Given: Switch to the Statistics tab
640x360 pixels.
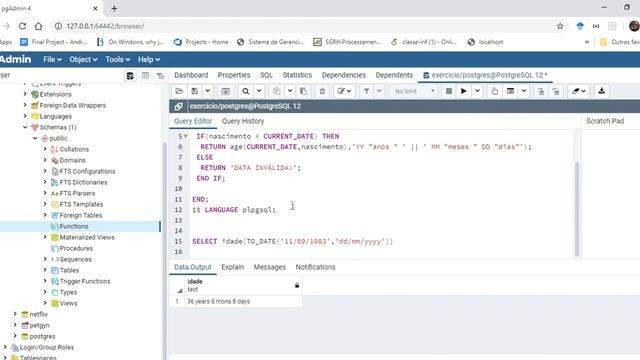Looking at the screenshot, I should (297, 75).
